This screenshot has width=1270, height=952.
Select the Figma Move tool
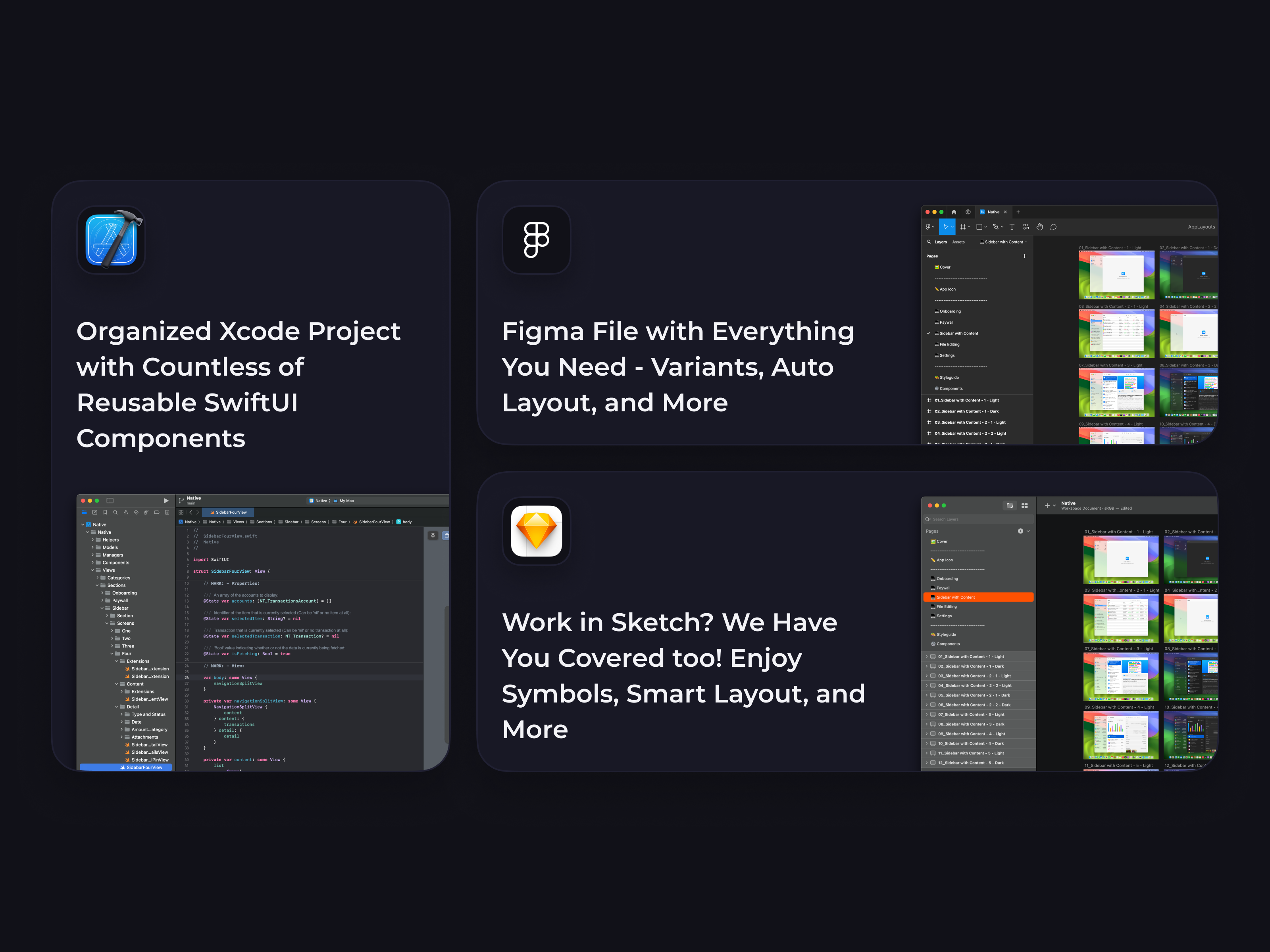[947, 226]
